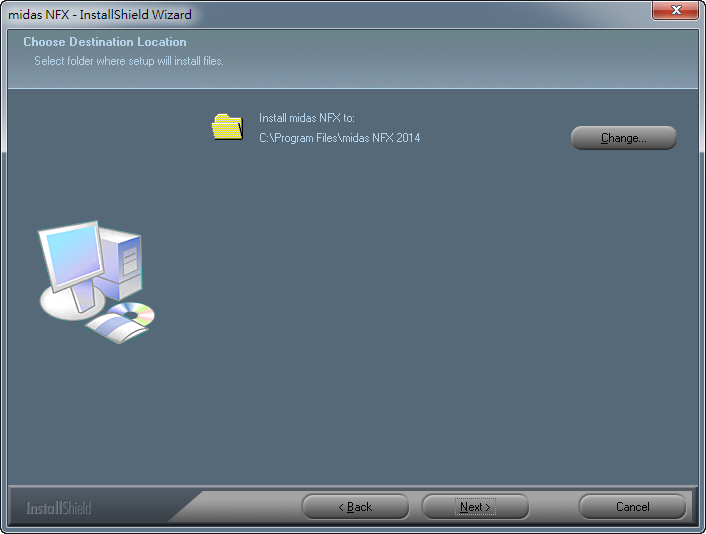706x534 pixels.
Task: Click the yellow folder icon
Action: (x=227, y=127)
